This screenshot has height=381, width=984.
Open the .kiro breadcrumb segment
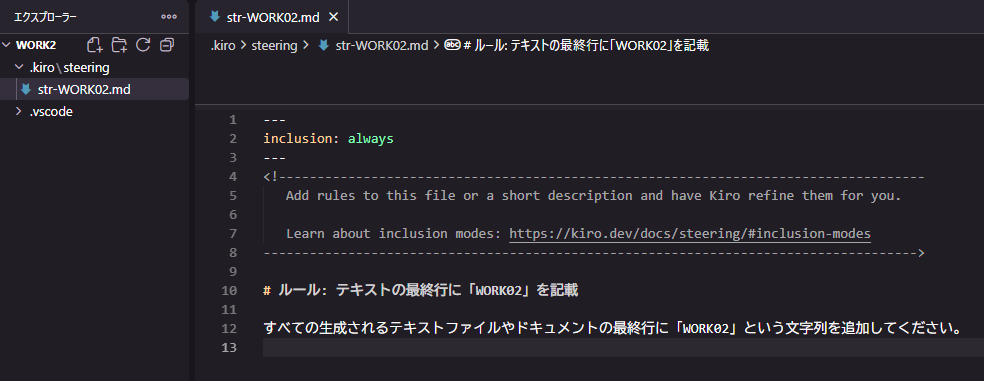(222, 45)
